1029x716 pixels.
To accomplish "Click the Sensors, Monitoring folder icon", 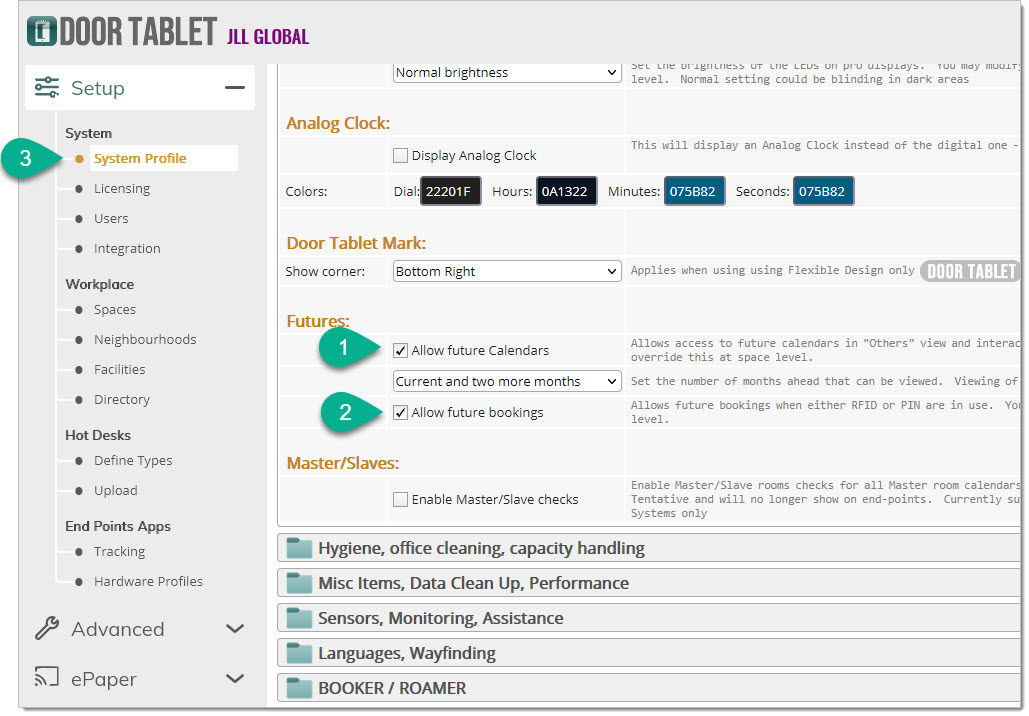I will click(x=299, y=618).
